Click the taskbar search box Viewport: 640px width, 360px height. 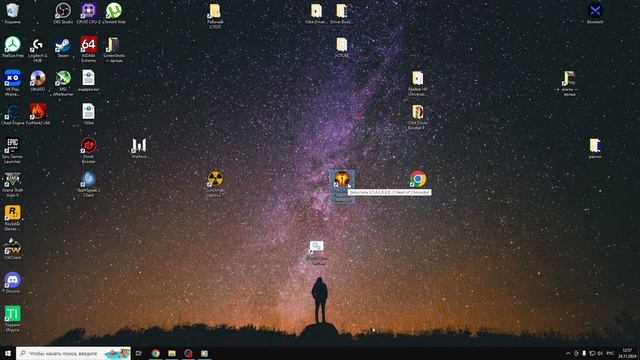tap(73, 353)
